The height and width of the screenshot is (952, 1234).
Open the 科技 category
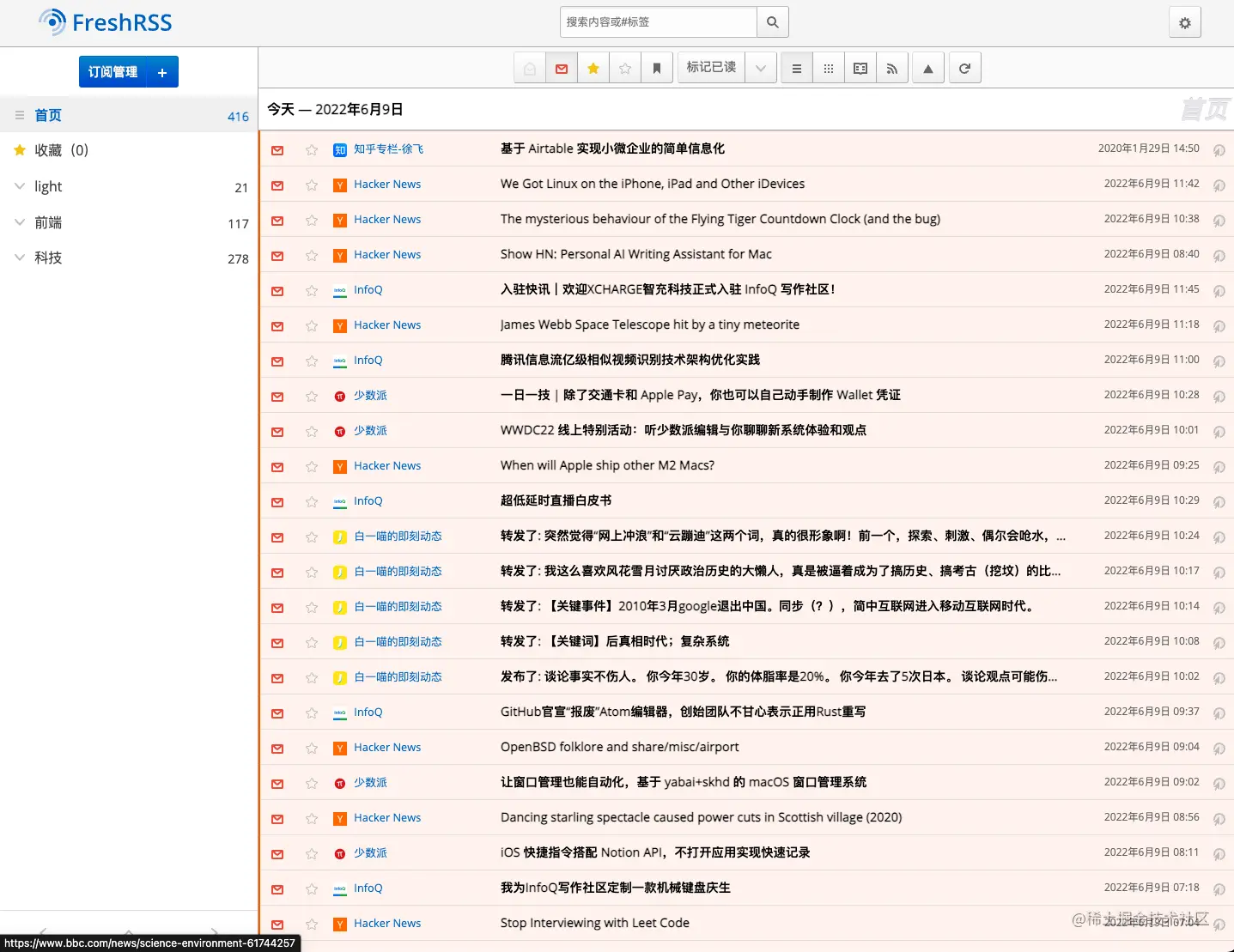point(48,258)
